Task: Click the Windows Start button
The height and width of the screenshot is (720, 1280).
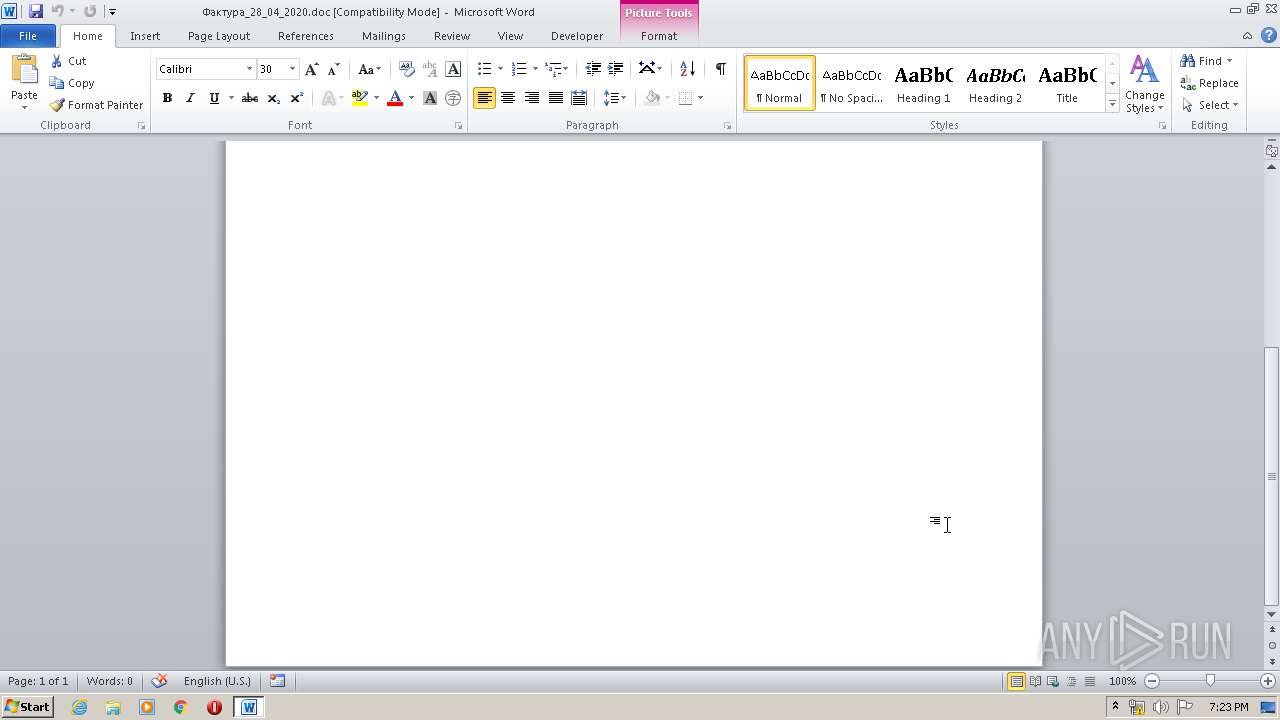Action: point(28,707)
